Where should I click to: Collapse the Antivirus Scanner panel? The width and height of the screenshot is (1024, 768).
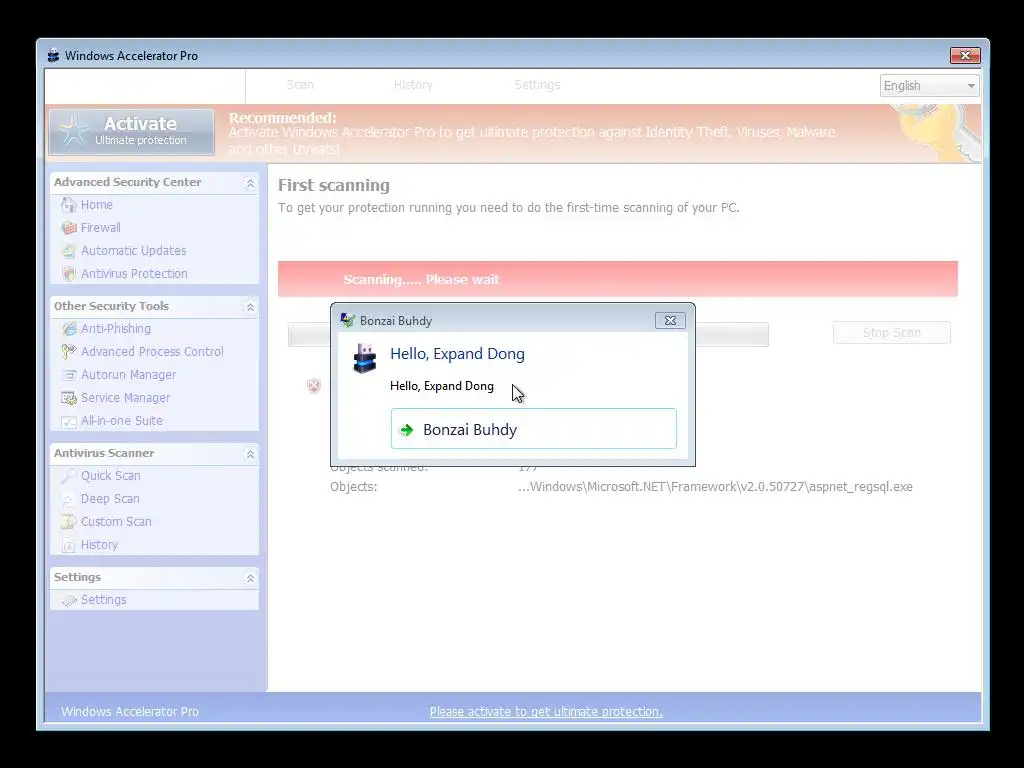tap(250, 454)
